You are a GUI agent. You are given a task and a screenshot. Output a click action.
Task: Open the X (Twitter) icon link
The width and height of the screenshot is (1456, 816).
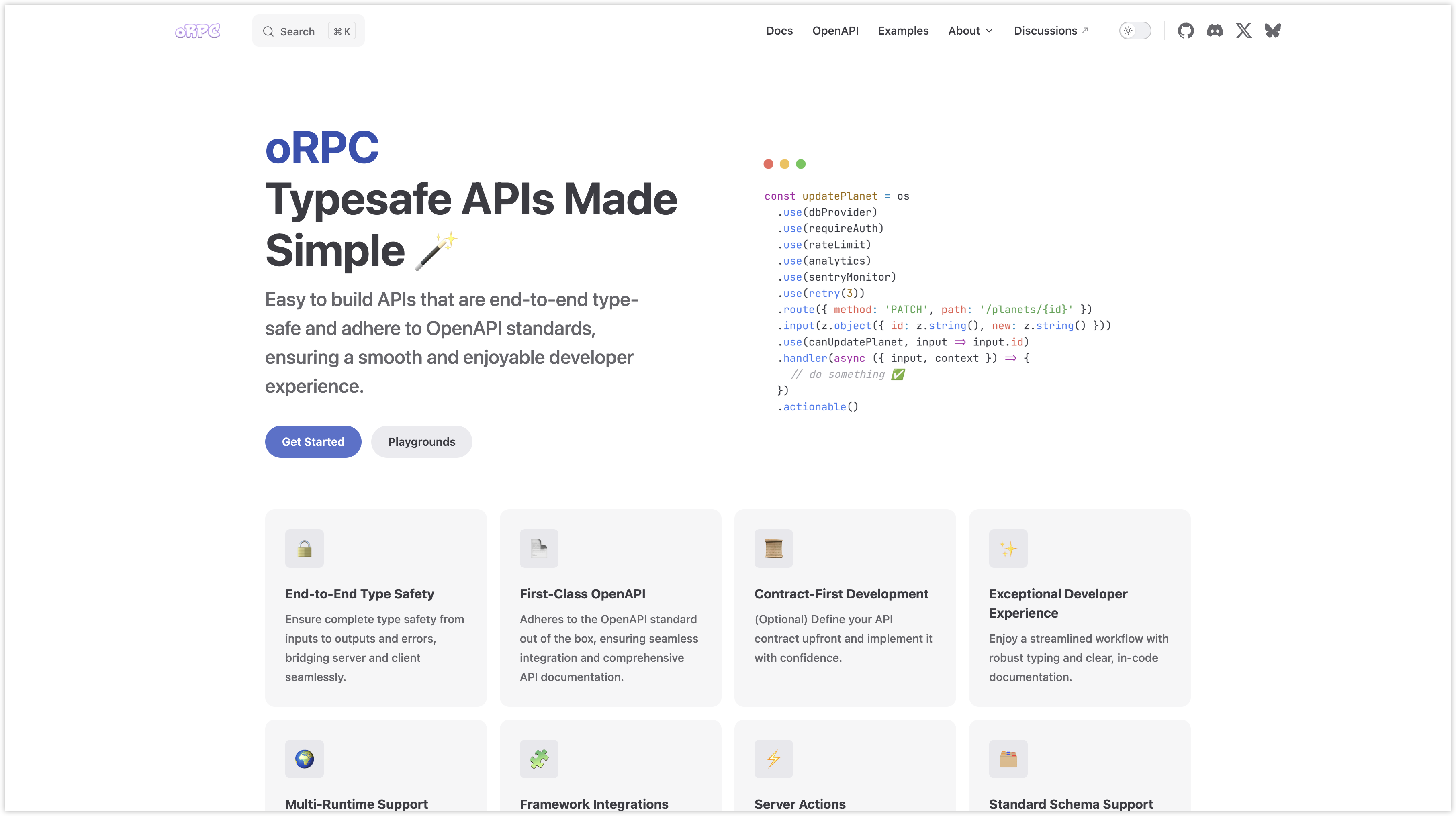pyautogui.click(x=1243, y=31)
